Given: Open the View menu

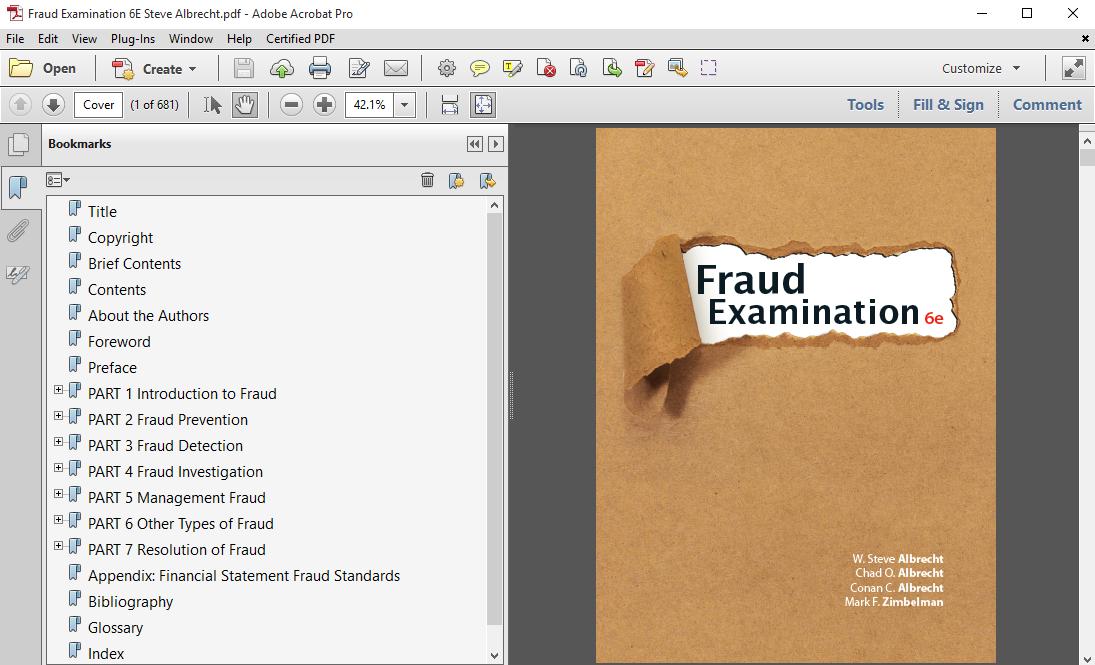Looking at the screenshot, I should (84, 38).
